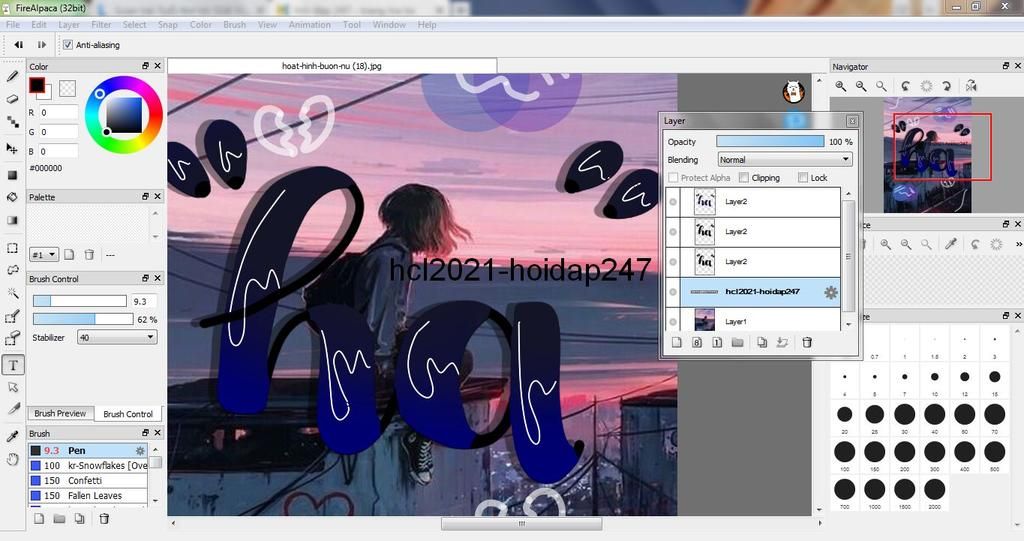Reset rotation in Navigator
Image resolution: width=1024 pixels, height=541 pixels.
(x=926, y=86)
